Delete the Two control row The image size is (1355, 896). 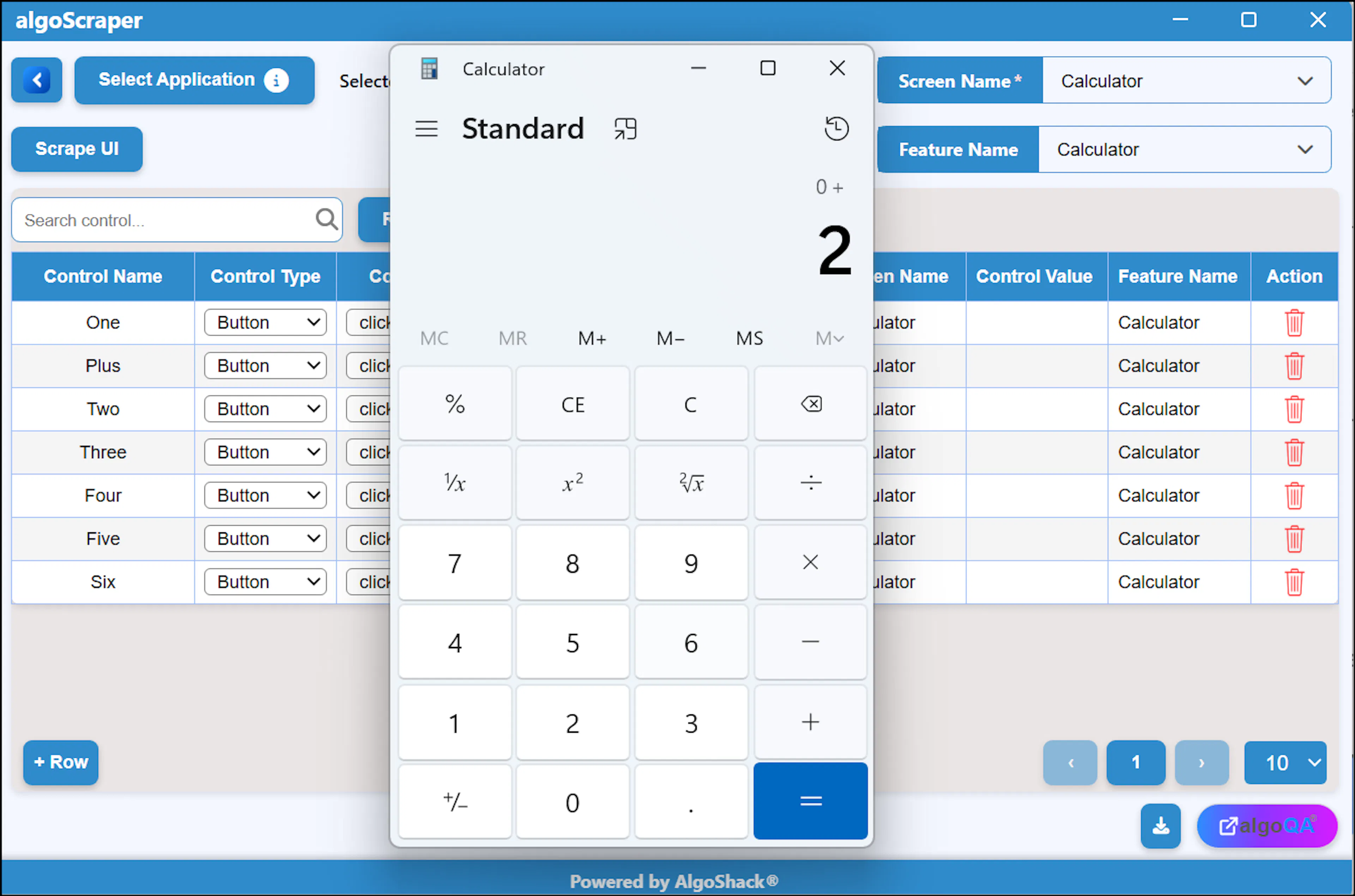tap(1294, 409)
